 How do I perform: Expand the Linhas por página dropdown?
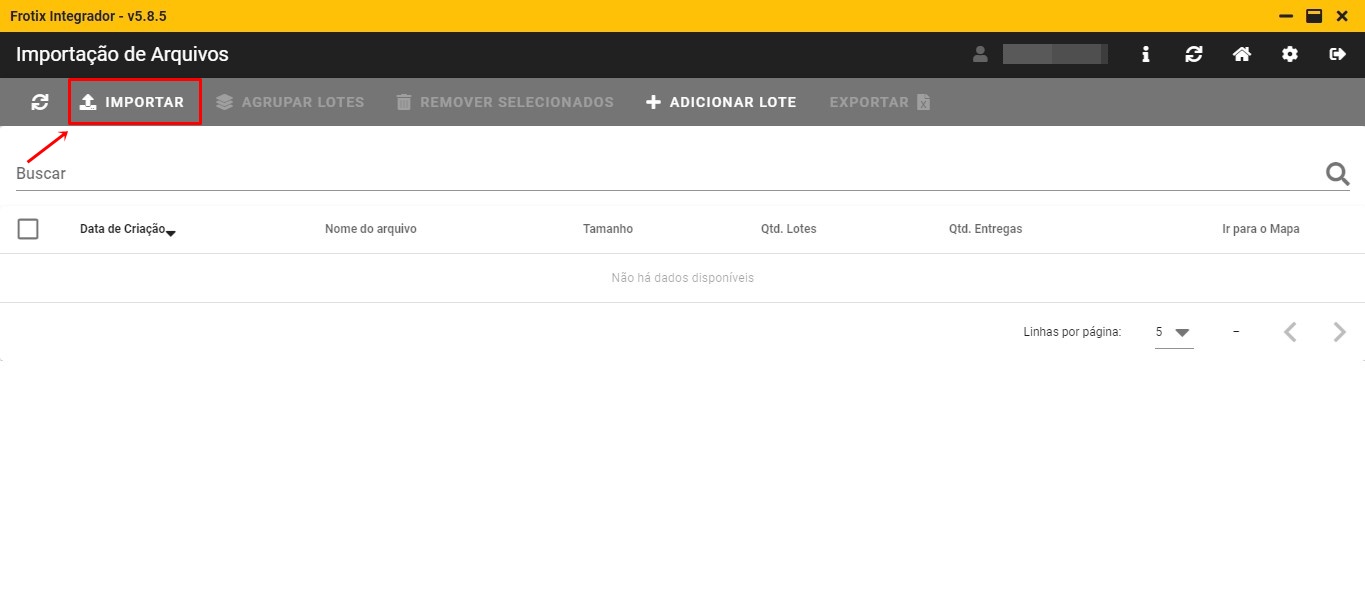1174,332
